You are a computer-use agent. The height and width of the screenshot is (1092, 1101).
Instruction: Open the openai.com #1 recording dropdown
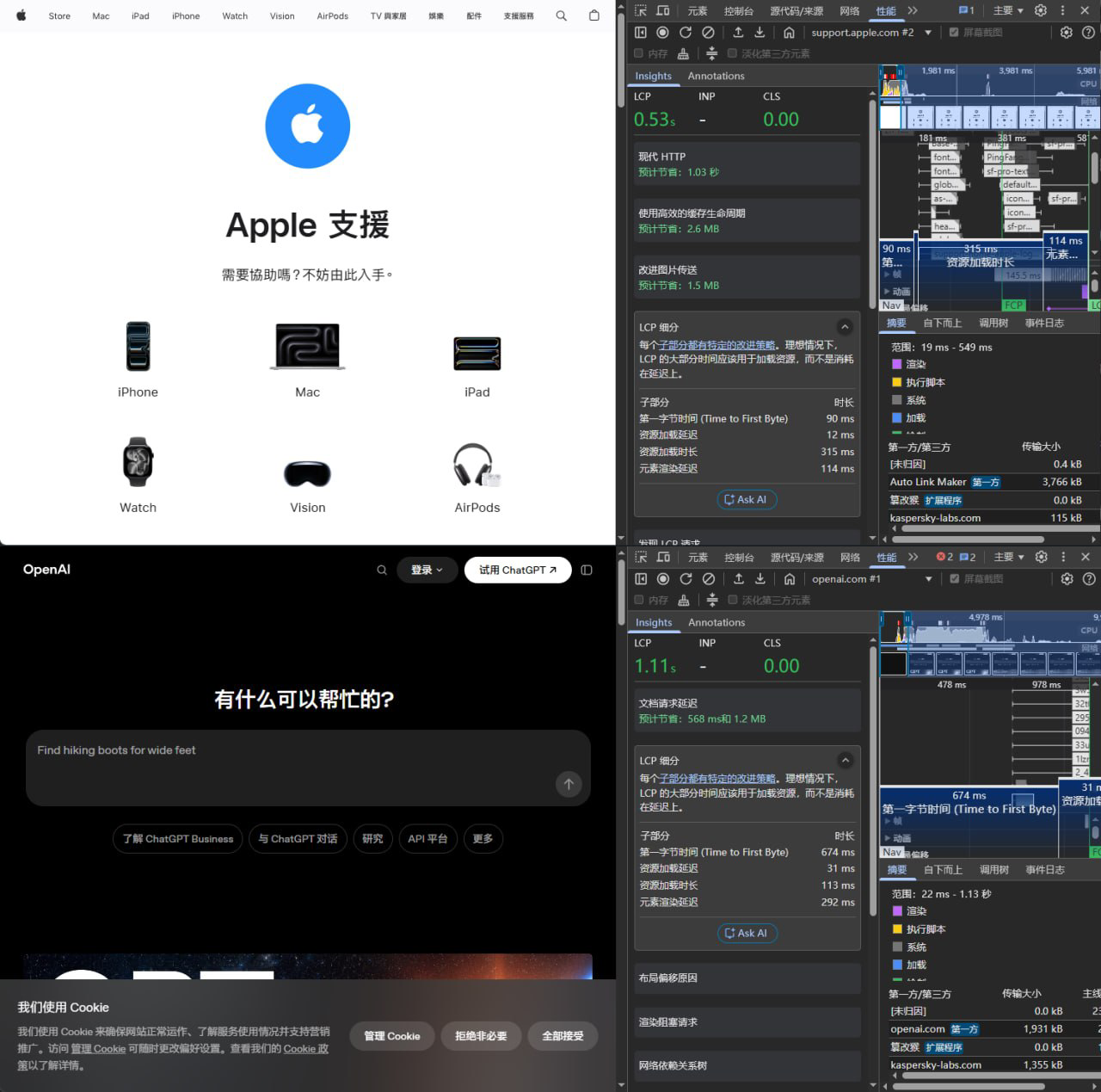pyautogui.click(x=872, y=579)
